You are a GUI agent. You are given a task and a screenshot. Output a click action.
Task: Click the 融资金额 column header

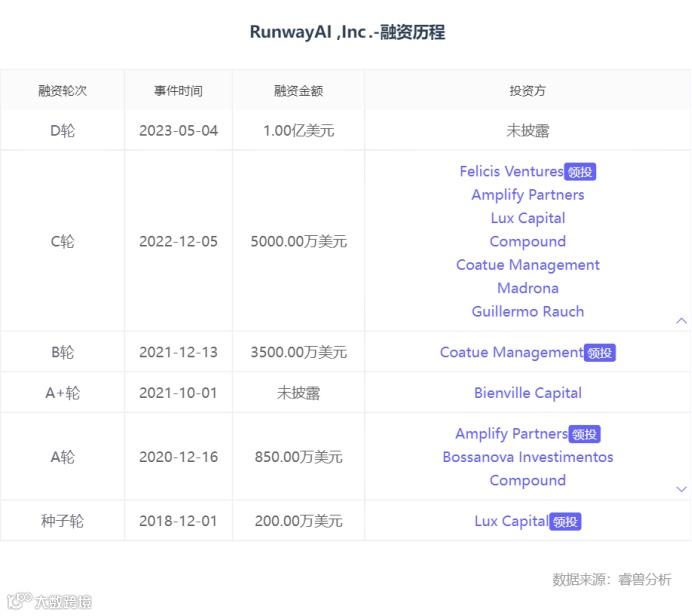pos(298,91)
